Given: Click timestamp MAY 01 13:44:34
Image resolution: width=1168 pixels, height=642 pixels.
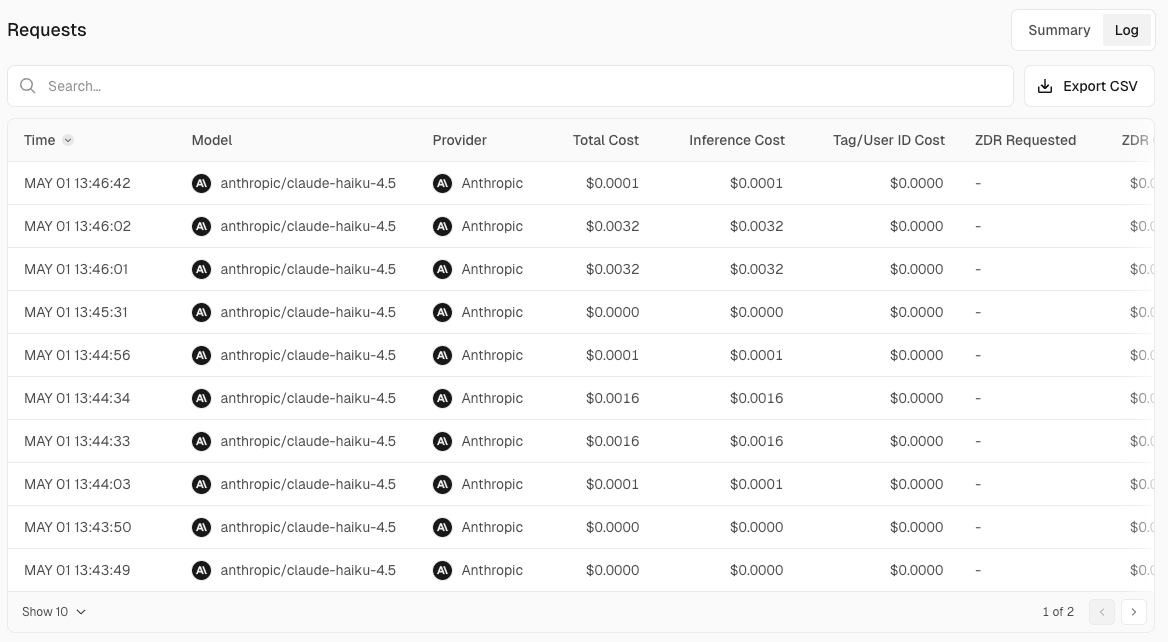Looking at the screenshot, I should pos(77,398).
